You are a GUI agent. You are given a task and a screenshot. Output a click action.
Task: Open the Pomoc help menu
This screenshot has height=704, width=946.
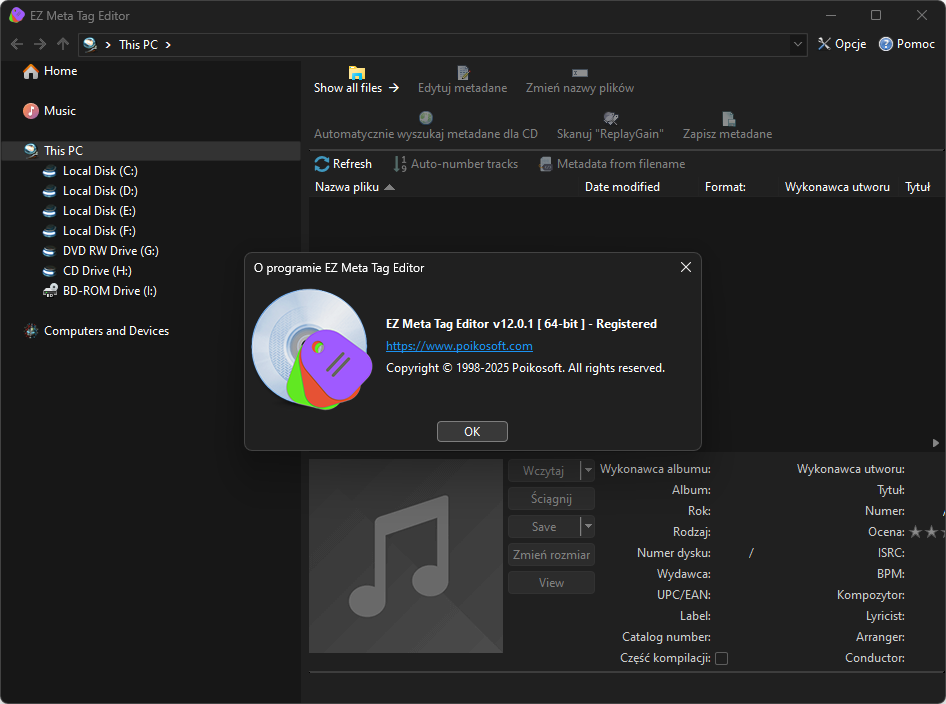pos(907,44)
